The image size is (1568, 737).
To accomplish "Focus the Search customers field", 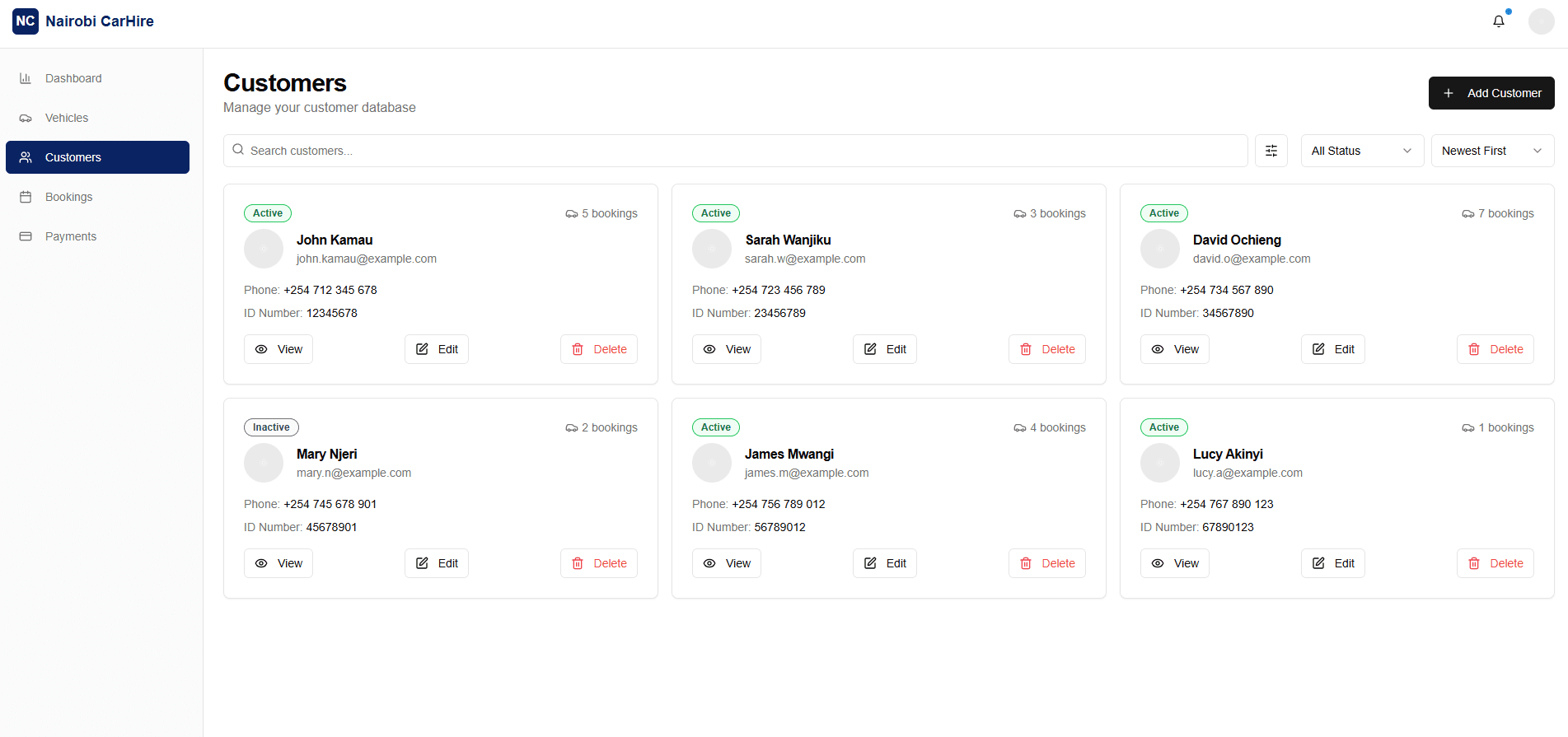I will click(x=735, y=151).
